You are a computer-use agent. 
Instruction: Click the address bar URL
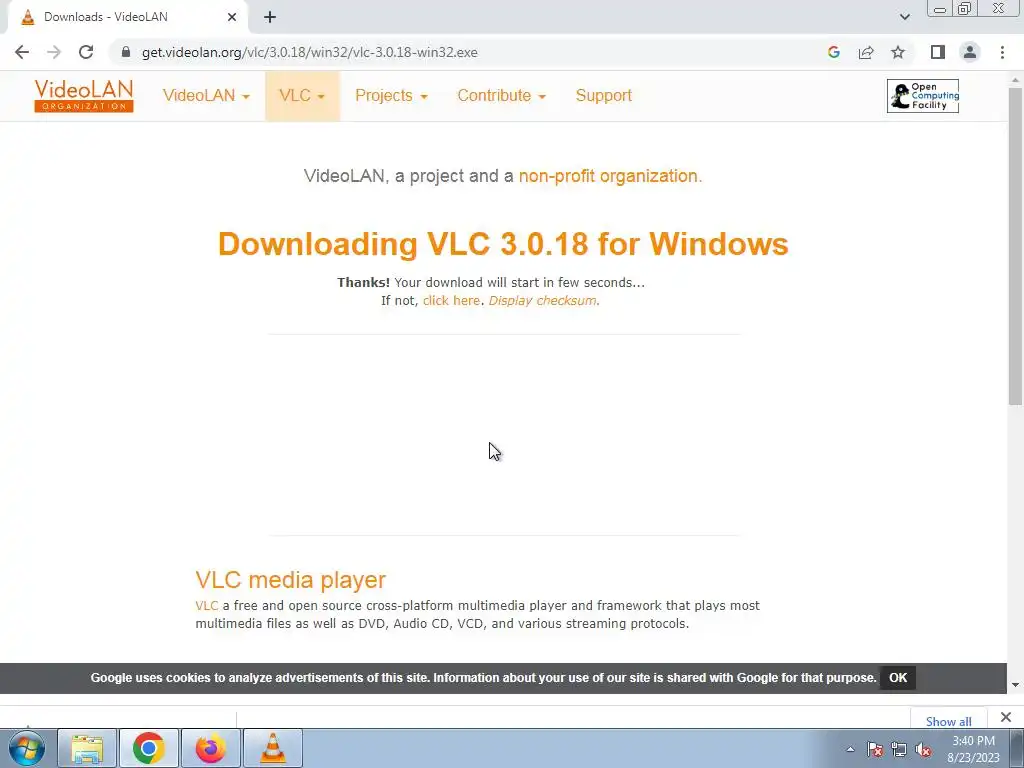(x=310, y=52)
